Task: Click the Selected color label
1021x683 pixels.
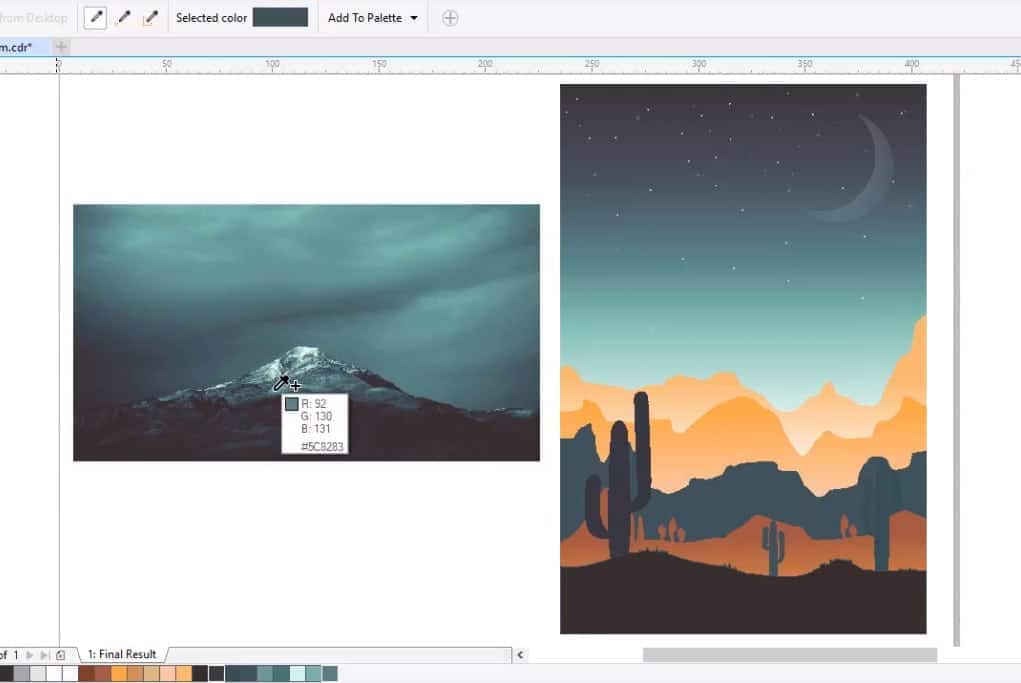Action: (210, 17)
